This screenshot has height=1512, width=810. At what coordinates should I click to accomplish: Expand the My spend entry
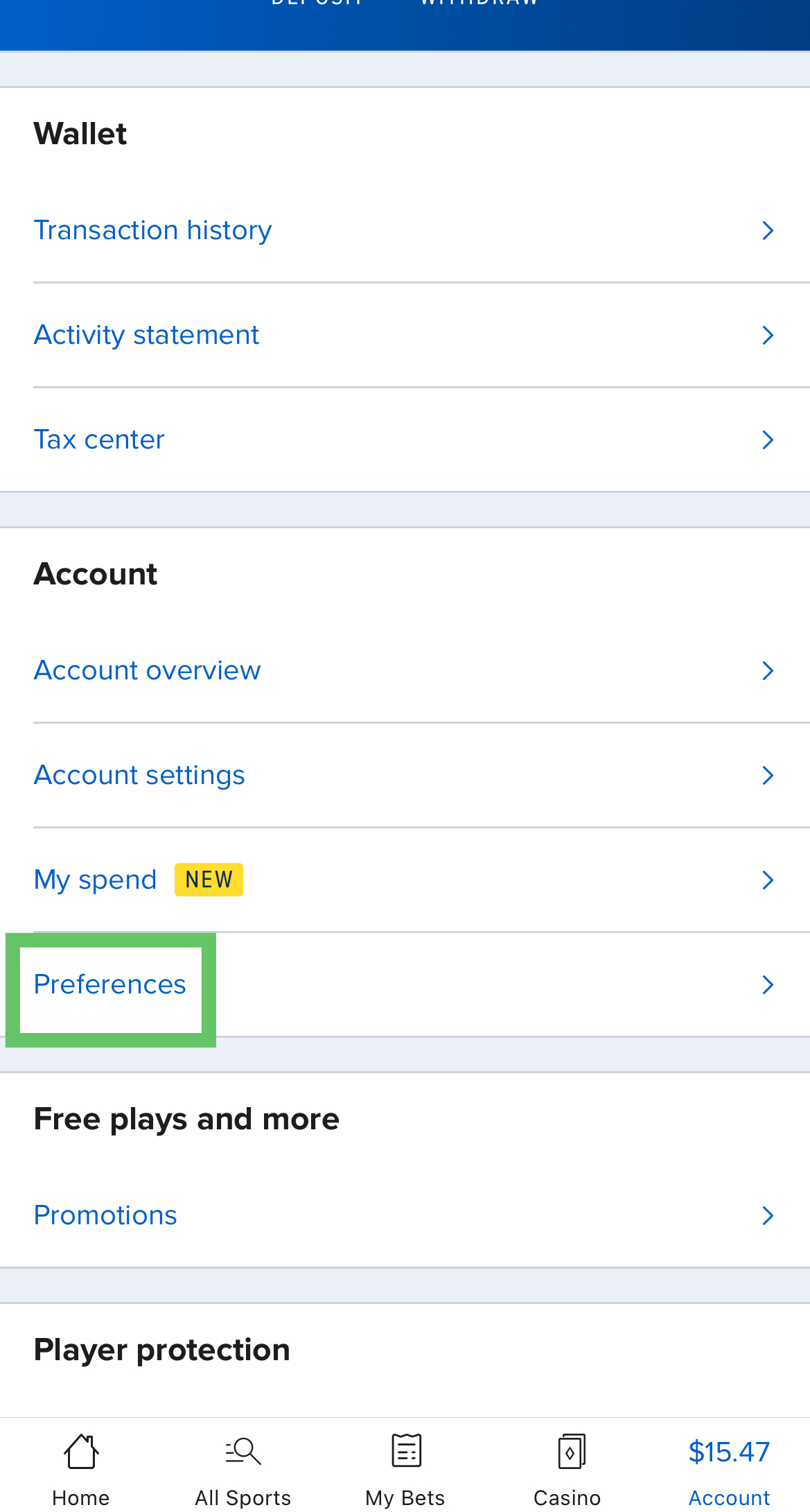767,880
